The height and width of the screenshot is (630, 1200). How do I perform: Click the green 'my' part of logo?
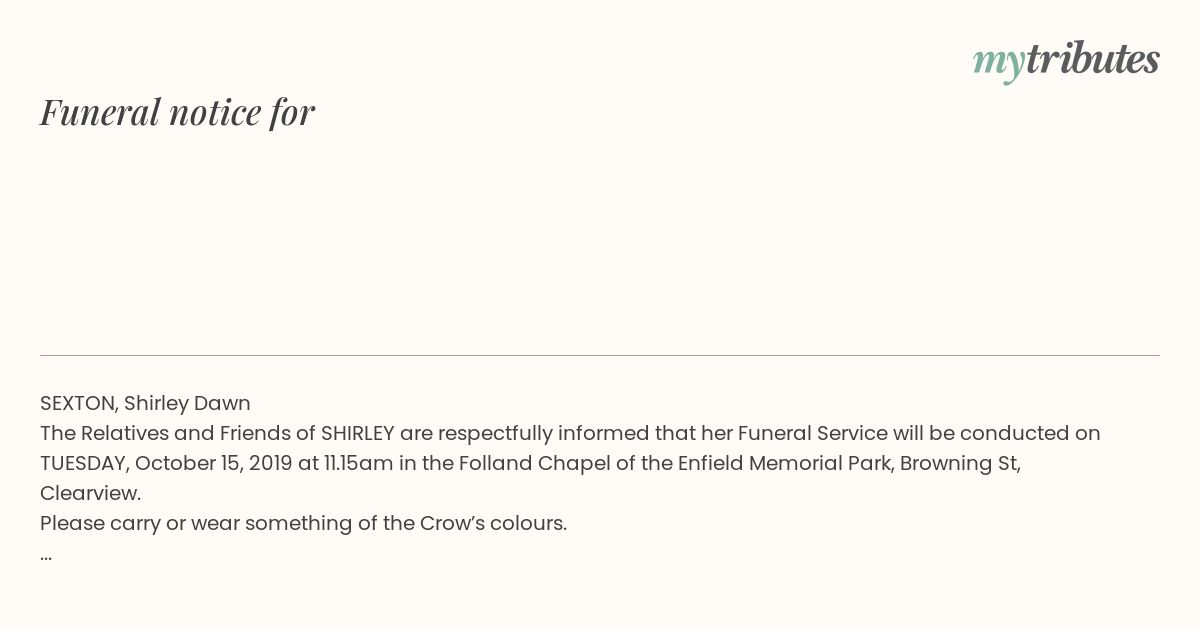point(999,63)
